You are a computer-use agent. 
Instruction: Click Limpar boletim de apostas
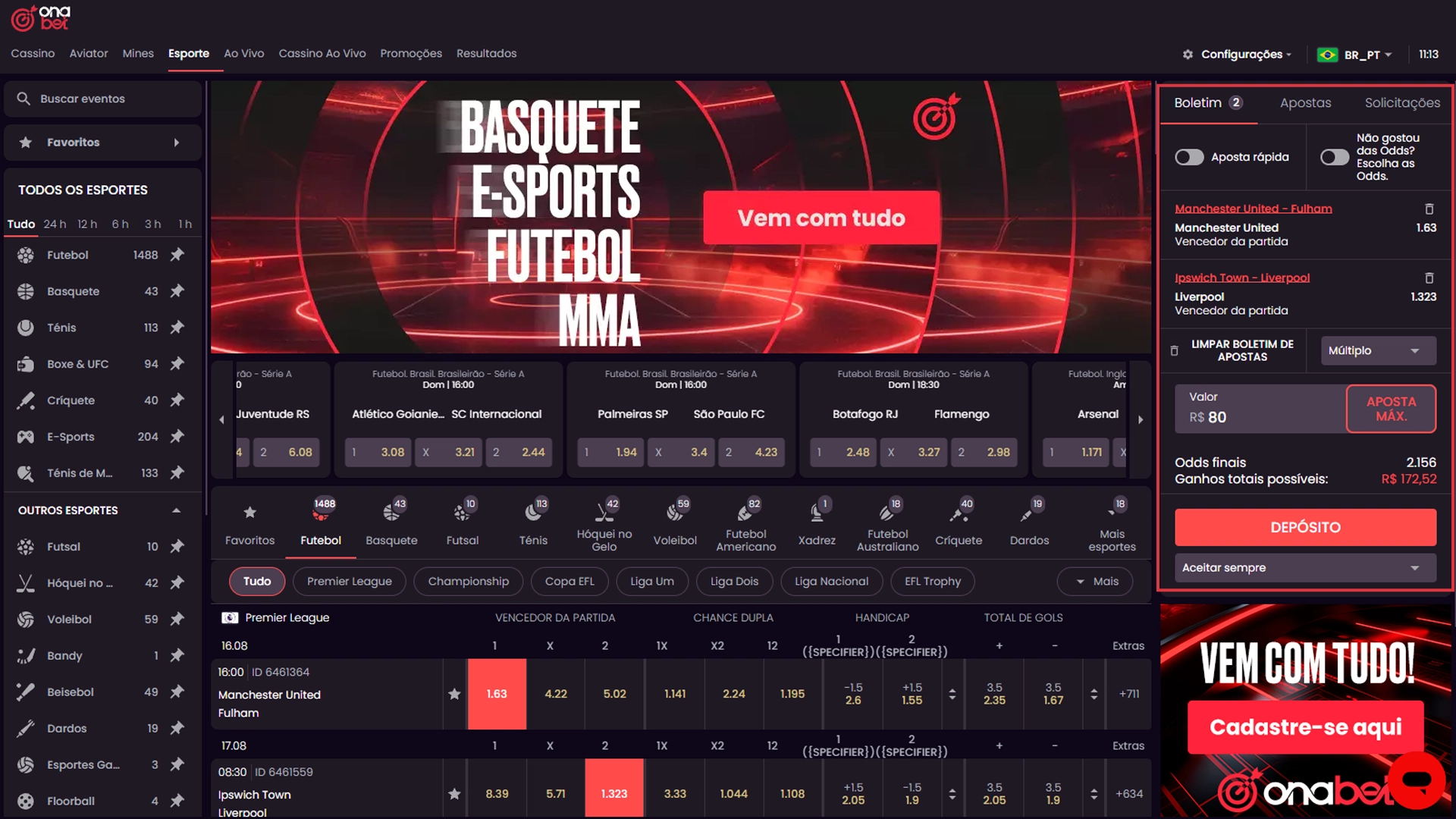[x=1233, y=350]
